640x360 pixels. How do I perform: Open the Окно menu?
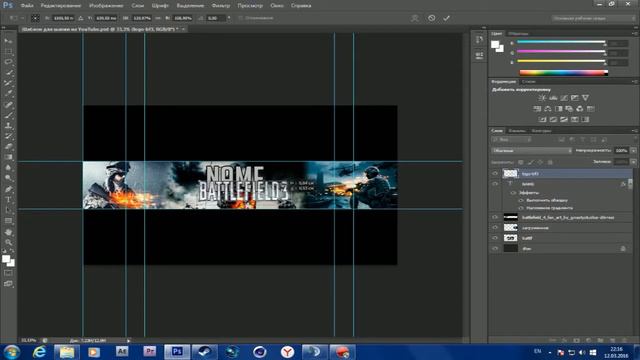277,6
